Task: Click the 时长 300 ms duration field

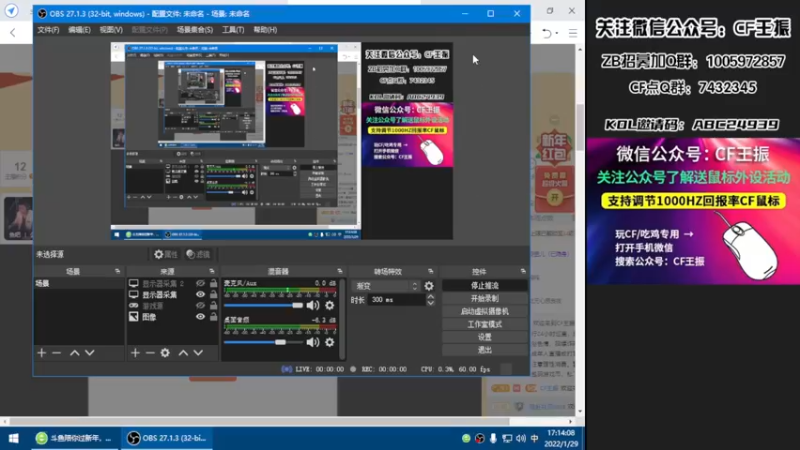Action: (x=396, y=299)
